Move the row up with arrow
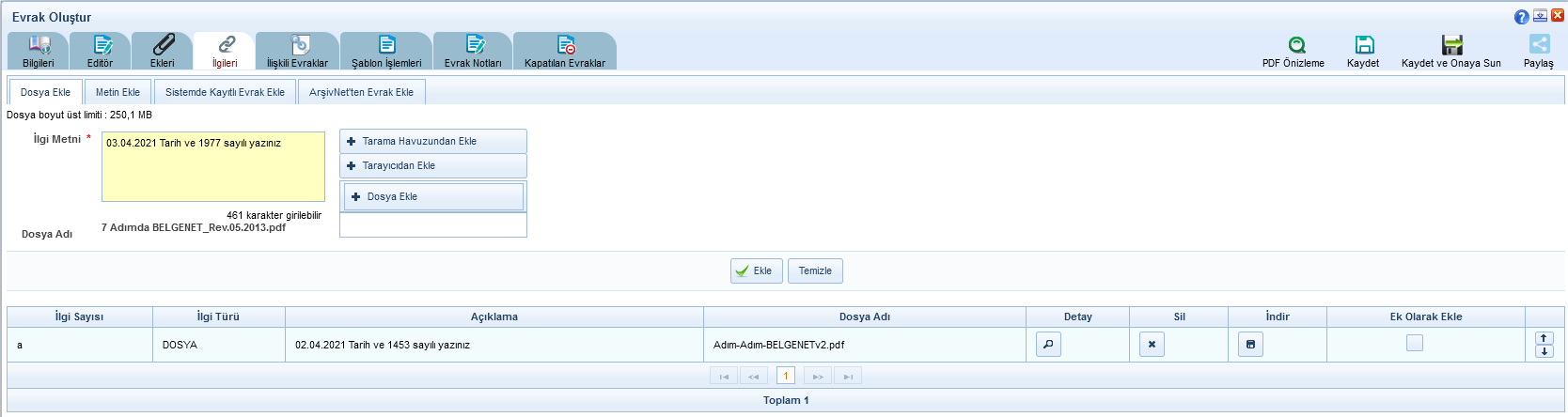The image size is (1568, 417). click(1544, 338)
